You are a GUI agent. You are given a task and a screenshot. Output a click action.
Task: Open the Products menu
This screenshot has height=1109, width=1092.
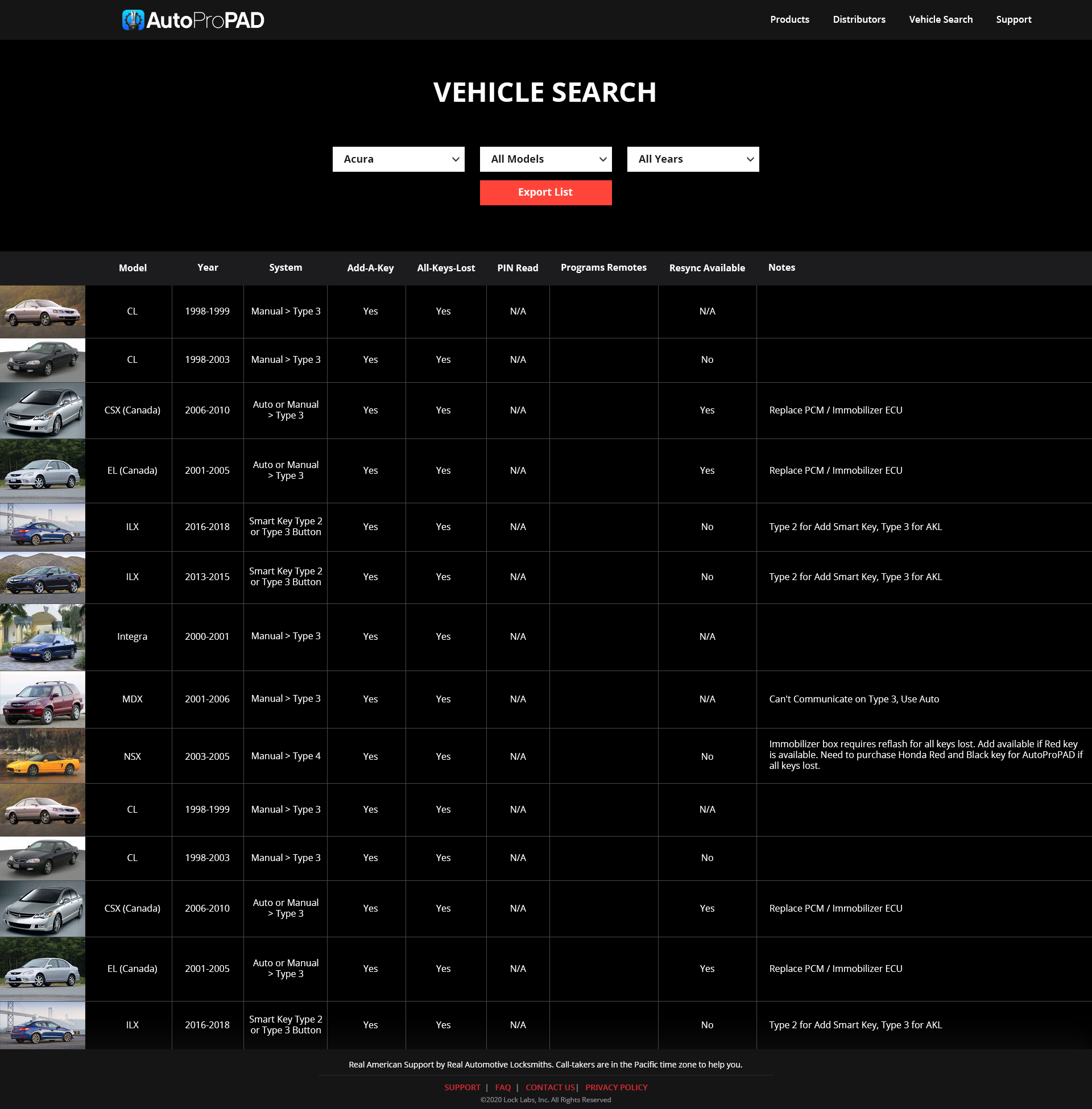[789, 19]
